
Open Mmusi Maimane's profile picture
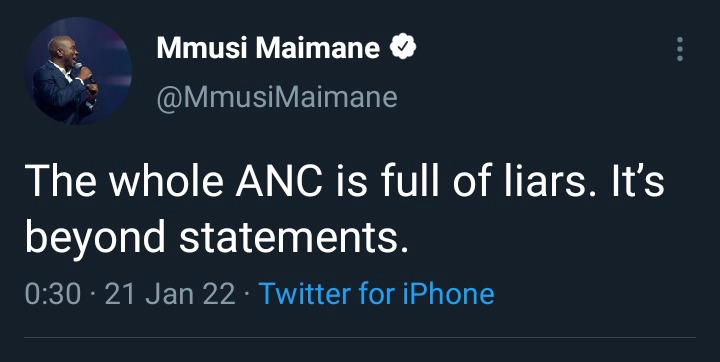pyautogui.click(x=78, y=70)
